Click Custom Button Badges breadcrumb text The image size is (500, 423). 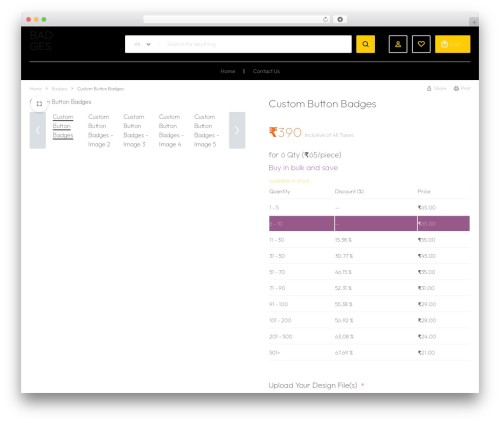(100, 89)
